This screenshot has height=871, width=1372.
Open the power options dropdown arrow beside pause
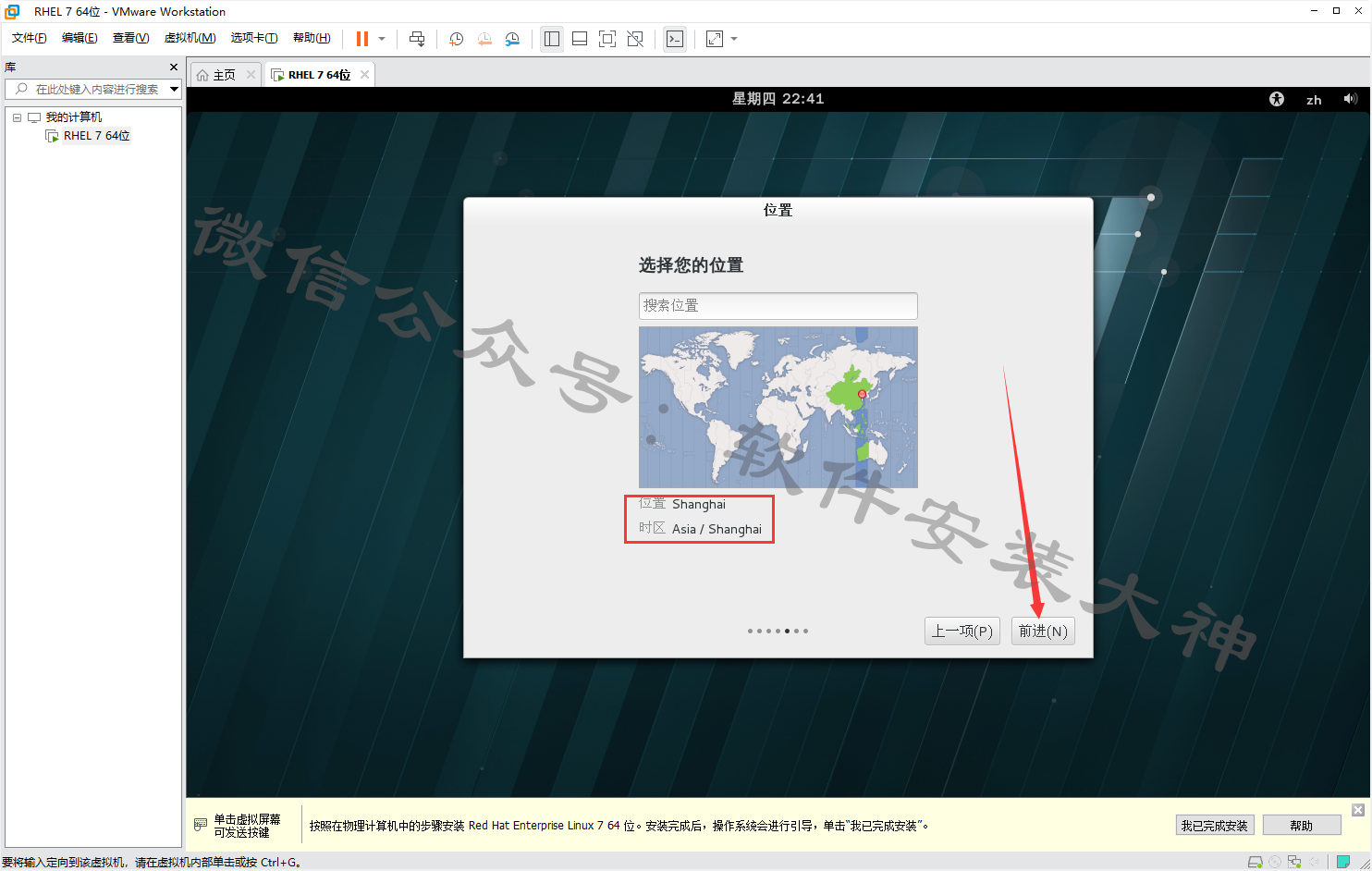[x=382, y=39]
